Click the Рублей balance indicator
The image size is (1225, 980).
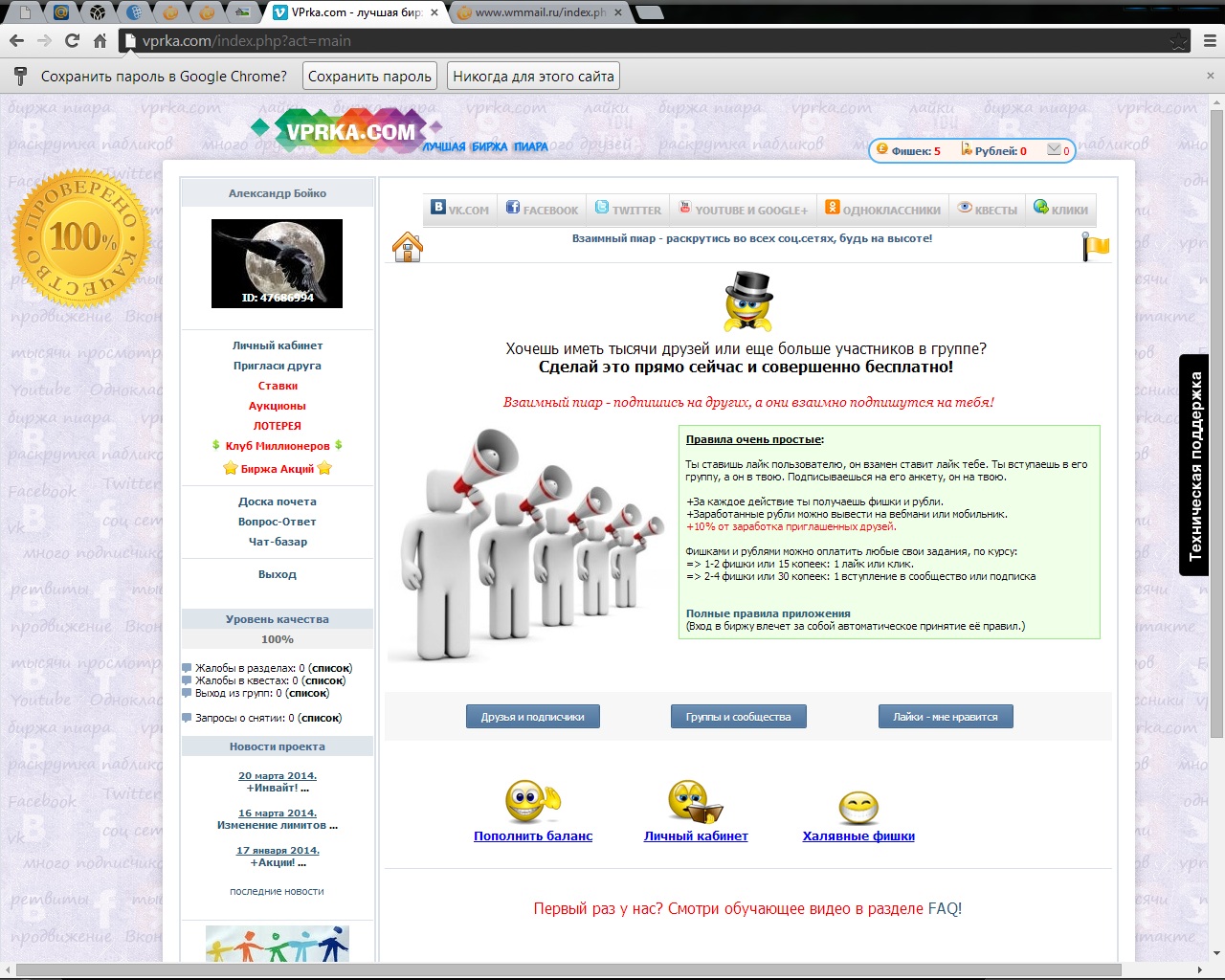tap(994, 150)
